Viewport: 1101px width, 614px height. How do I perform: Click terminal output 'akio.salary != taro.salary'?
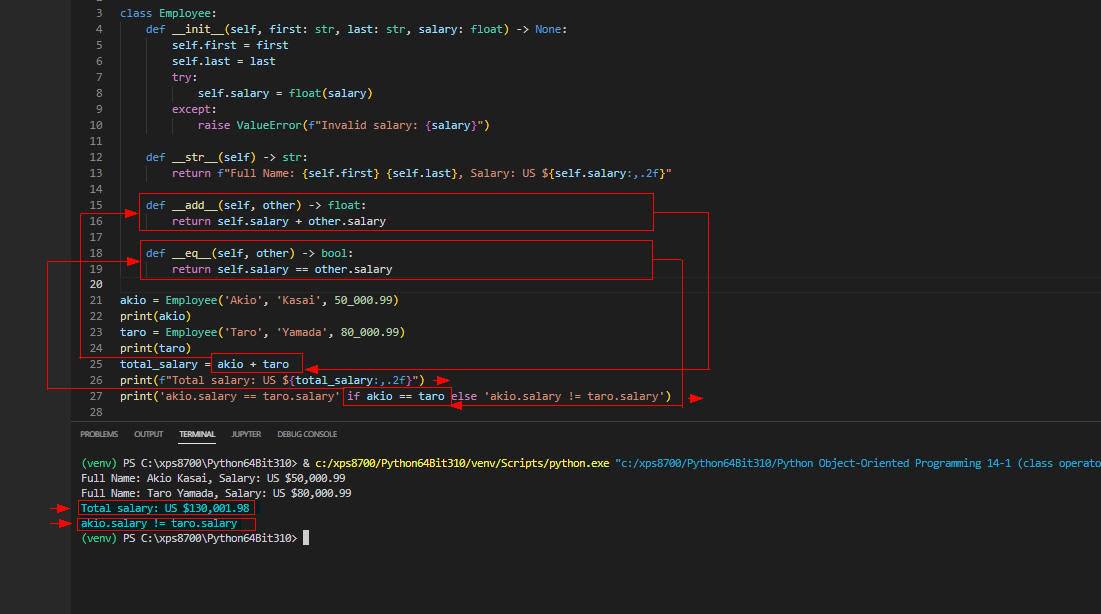[x=159, y=524]
